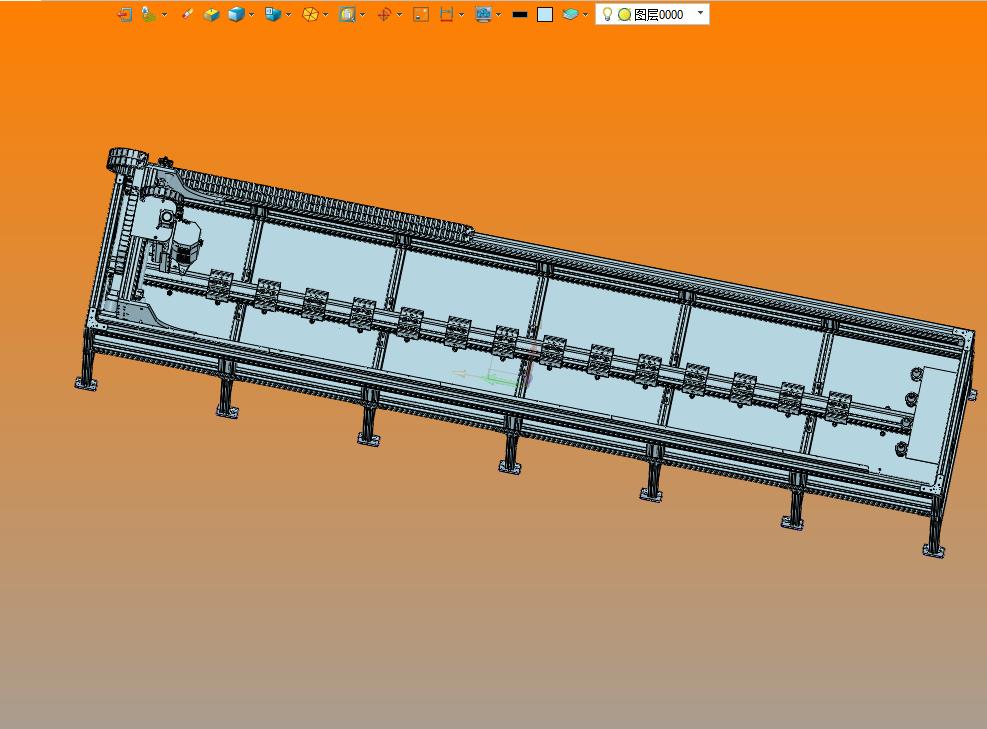Click the red dimension measure icon
The image size is (987, 729).
pyautogui.click(x=446, y=14)
